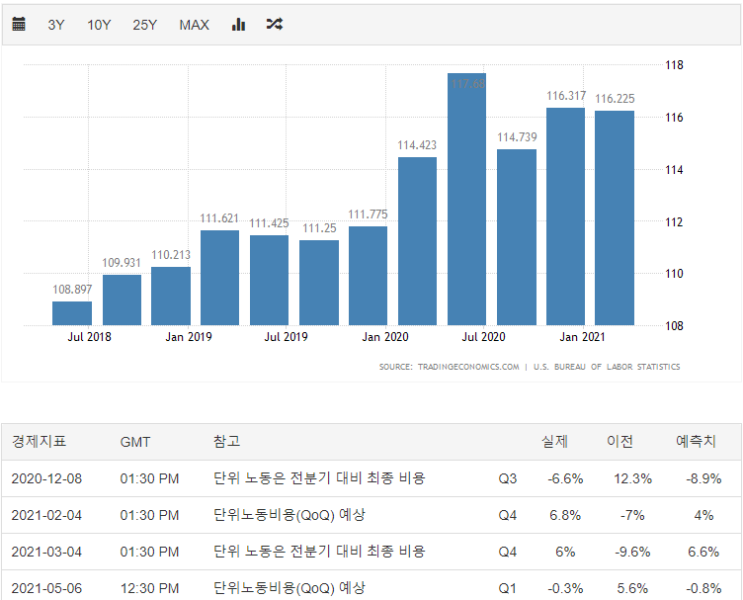This screenshot has height=600, width=743.
Task: Click the compare shuffle arrows icon
Action: [x=274, y=24]
